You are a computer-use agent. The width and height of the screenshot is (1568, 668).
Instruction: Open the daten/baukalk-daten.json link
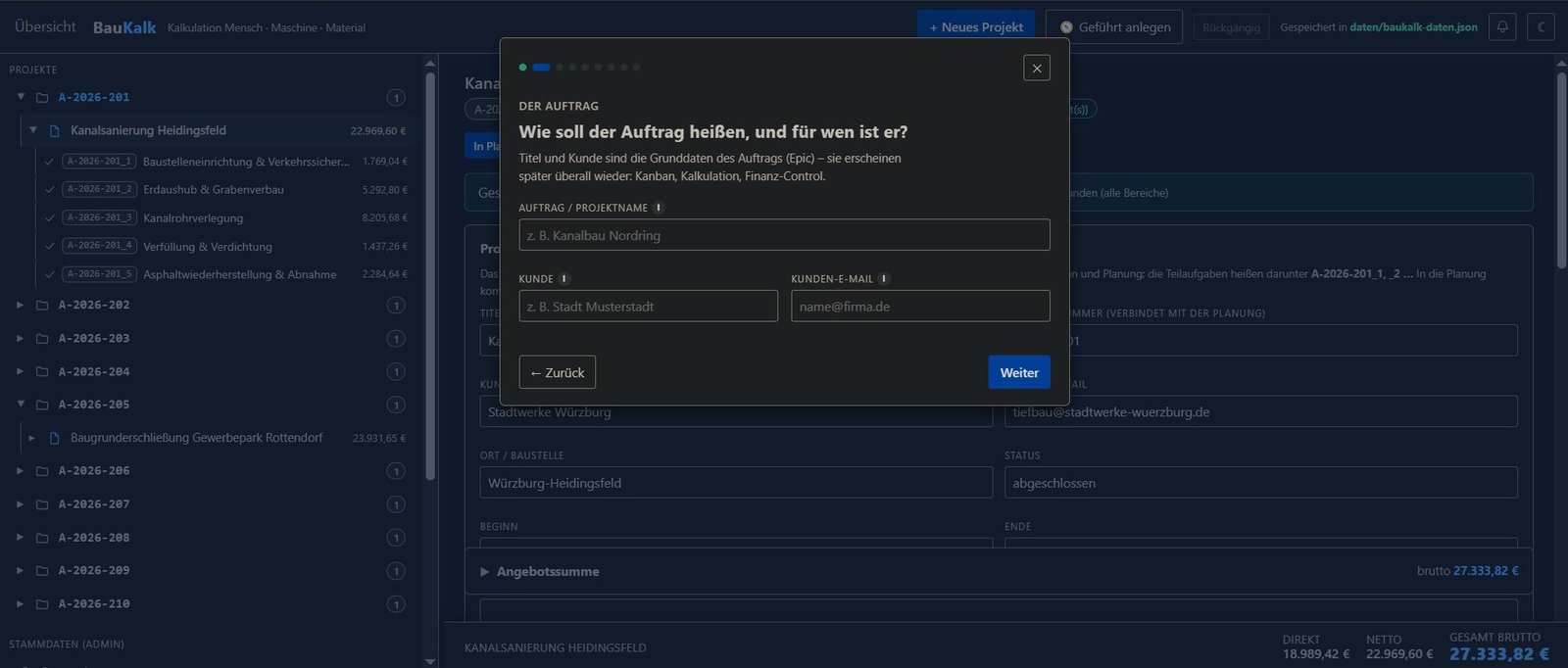click(1413, 27)
